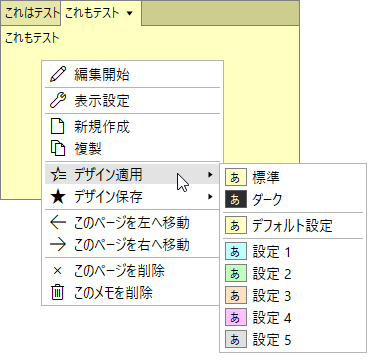Click the right arrow icon for moving page
Image resolution: width=378 pixels, height=364 pixels.
click(x=58, y=244)
